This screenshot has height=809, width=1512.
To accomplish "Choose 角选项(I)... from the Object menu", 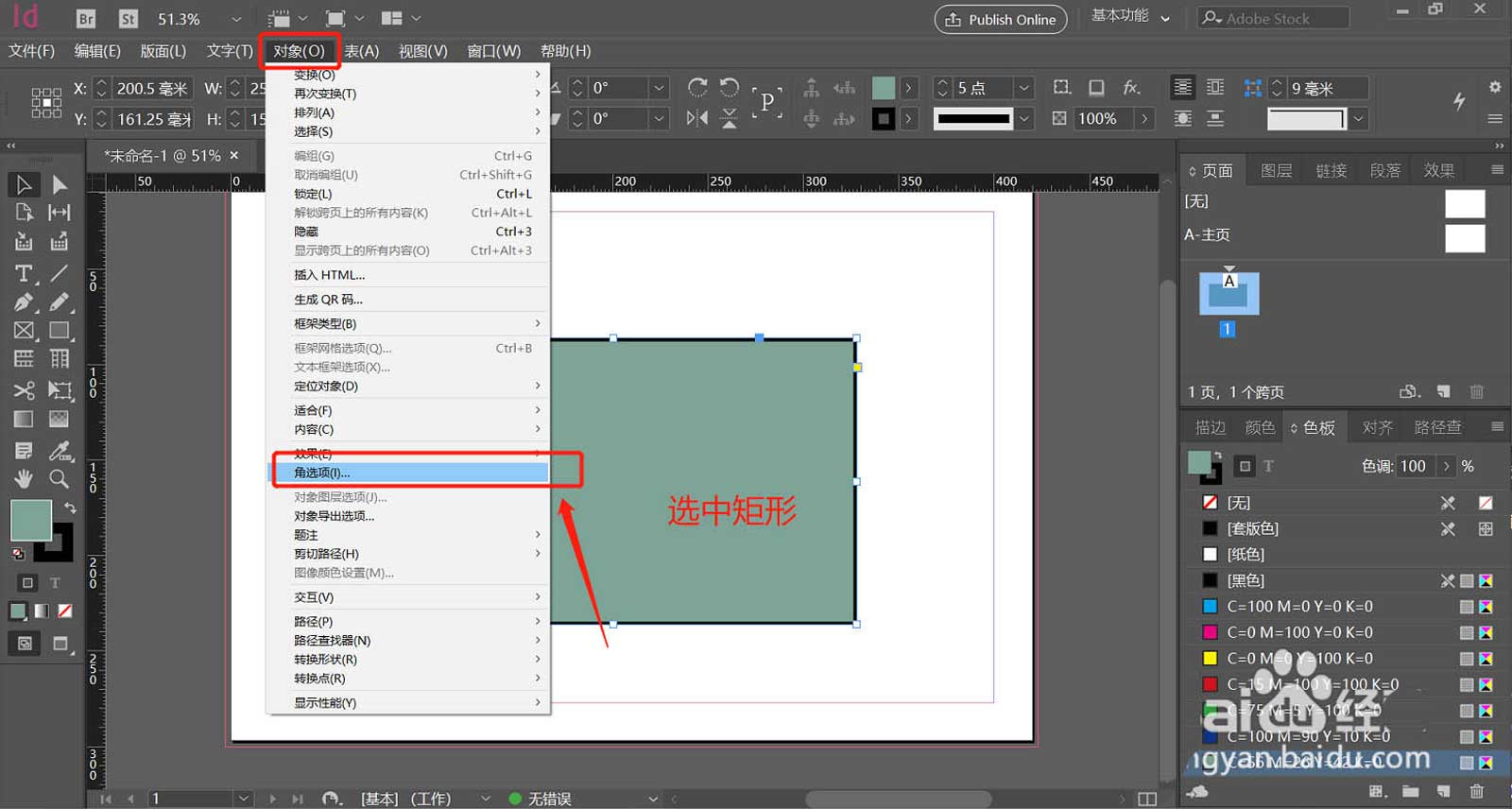I will tap(321, 473).
